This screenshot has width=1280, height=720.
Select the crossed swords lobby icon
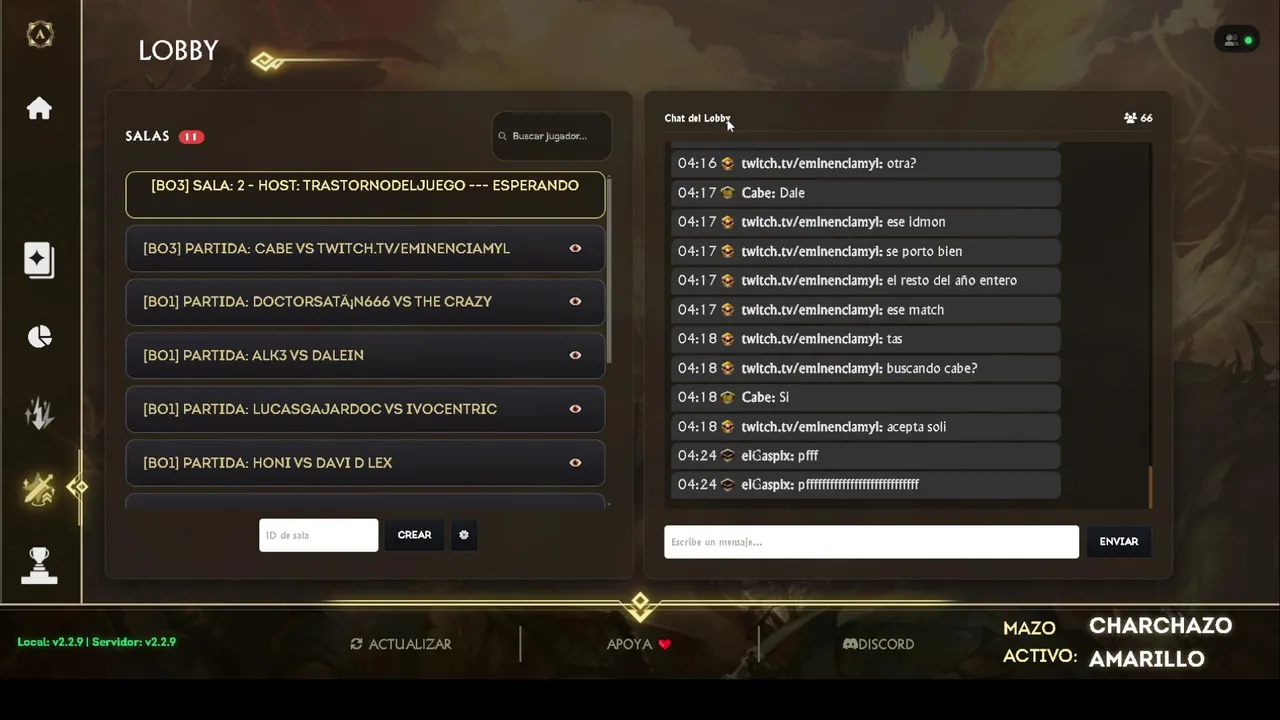pyautogui.click(x=39, y=488)
